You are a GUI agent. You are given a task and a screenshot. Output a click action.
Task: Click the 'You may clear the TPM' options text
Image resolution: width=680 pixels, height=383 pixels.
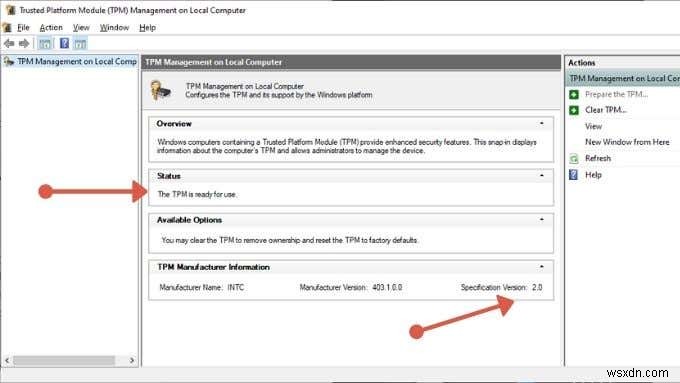click(x=290, y=240)
